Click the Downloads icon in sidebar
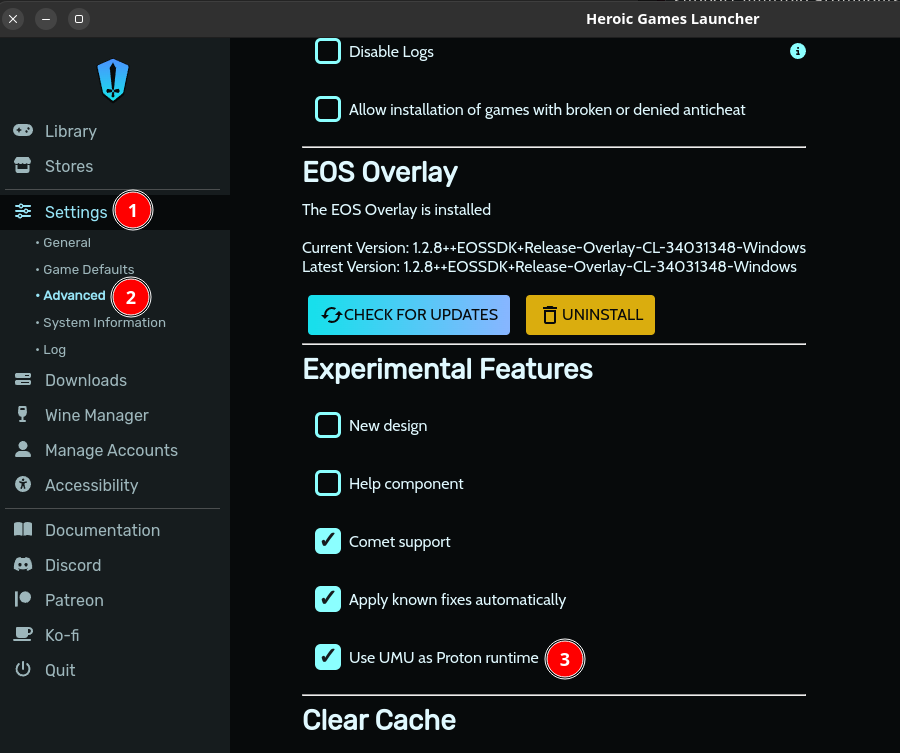Image resolution: width=900 pixels, height=753 pixels. point(23,379)
